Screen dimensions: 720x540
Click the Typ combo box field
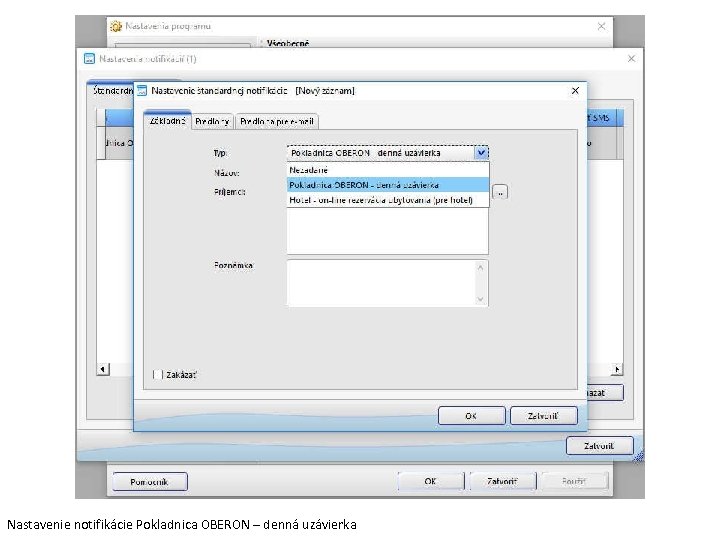pos(388,153)
